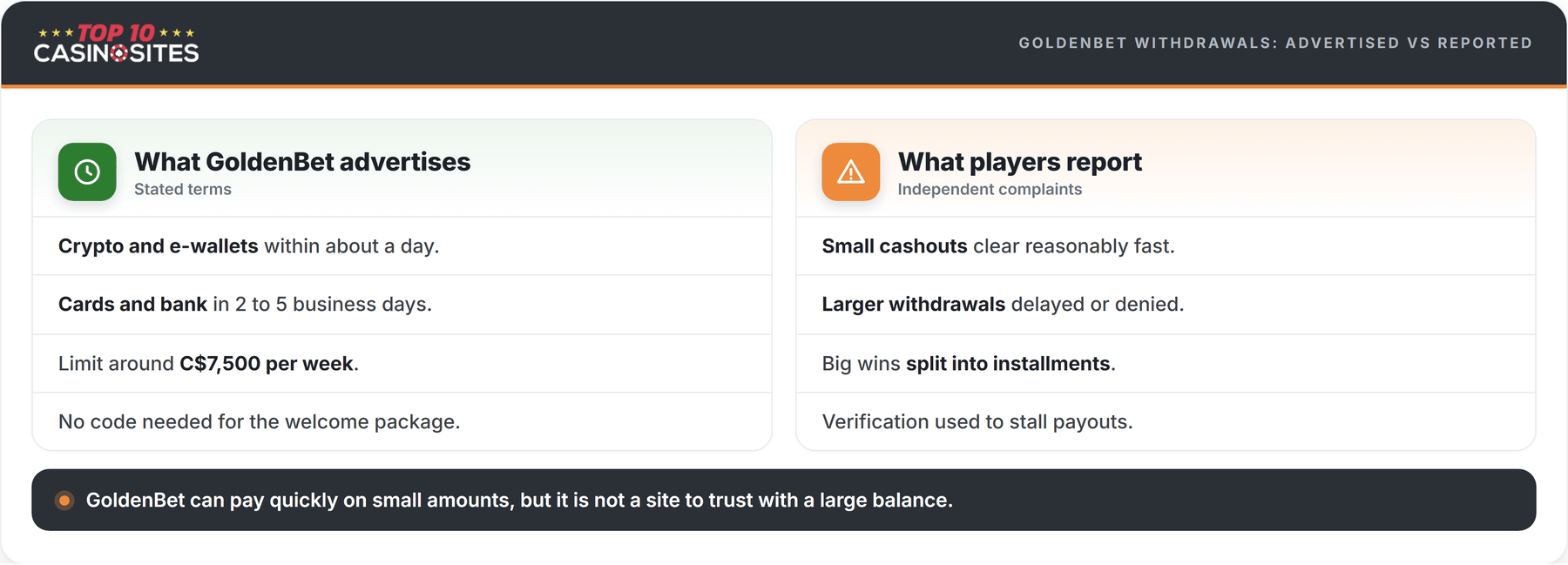The image size is (1568, 565).
Task: Click the orange warning triangle icon
Action: click(x=850, y=172)
